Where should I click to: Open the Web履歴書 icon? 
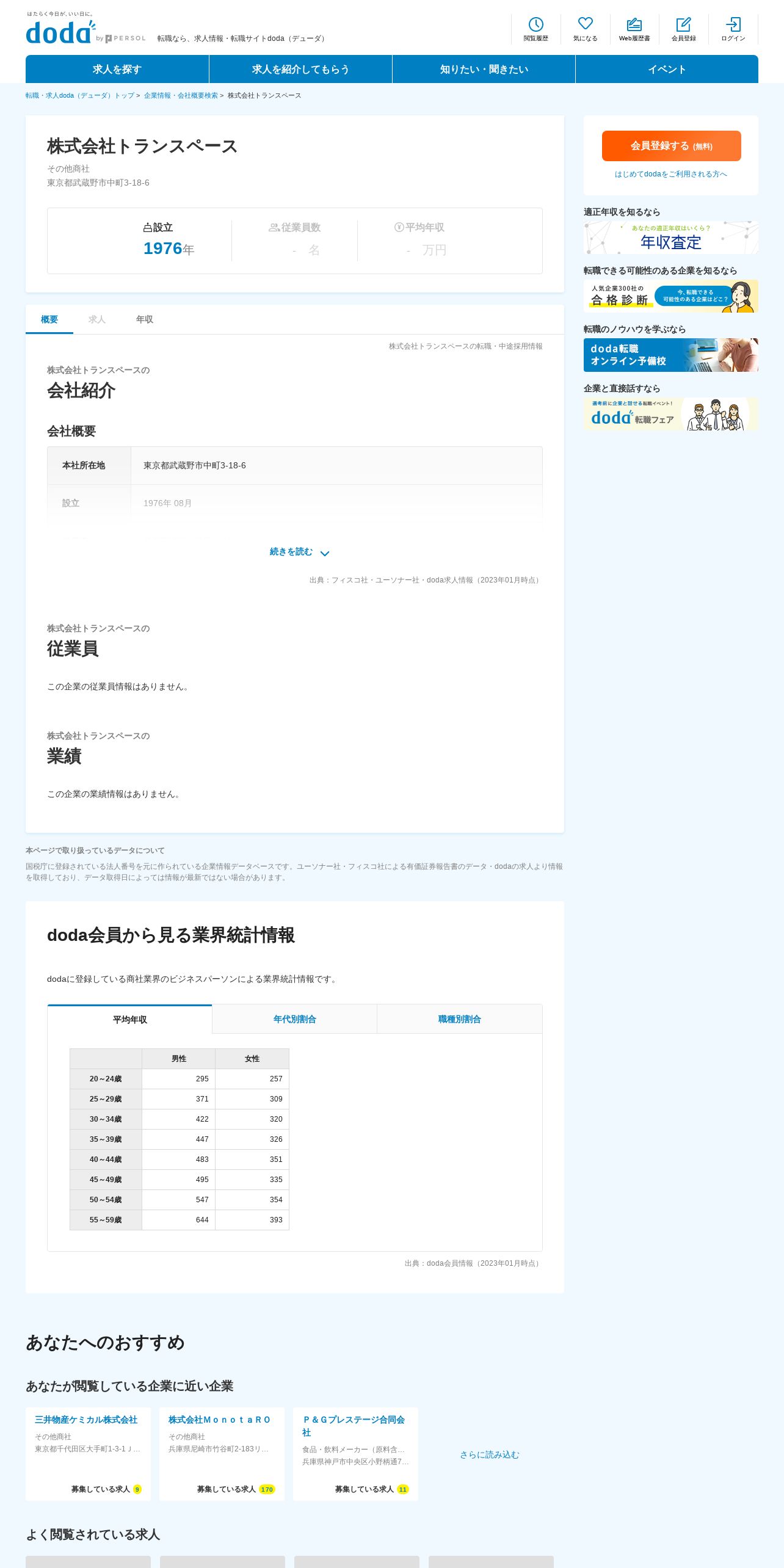[x=634, y=24]
